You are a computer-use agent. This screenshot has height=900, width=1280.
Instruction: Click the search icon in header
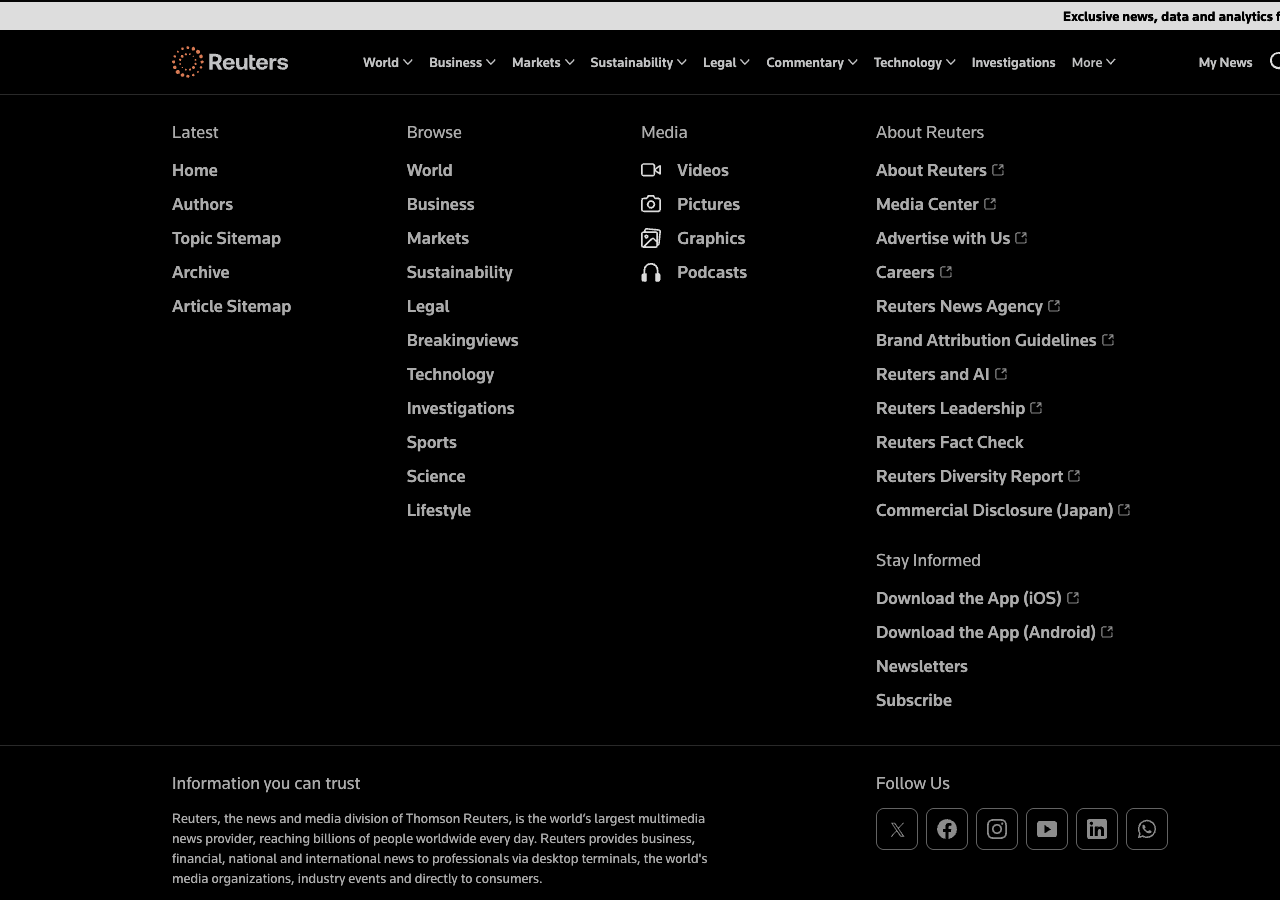(x=1275, y=62)
